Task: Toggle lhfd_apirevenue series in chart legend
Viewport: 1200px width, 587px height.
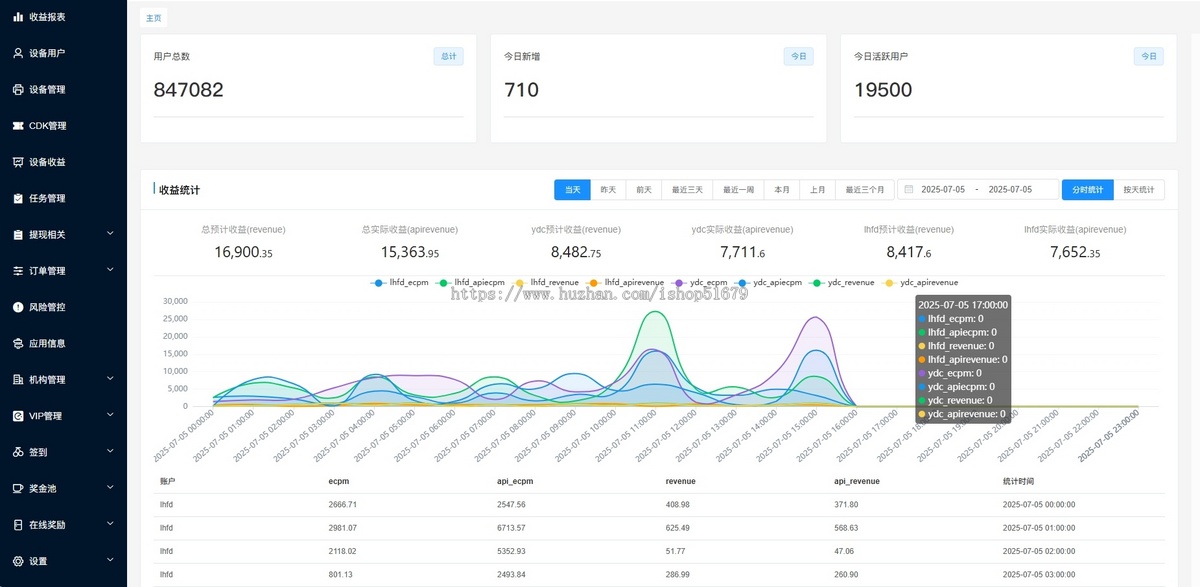Action: [x=626, y=283]
